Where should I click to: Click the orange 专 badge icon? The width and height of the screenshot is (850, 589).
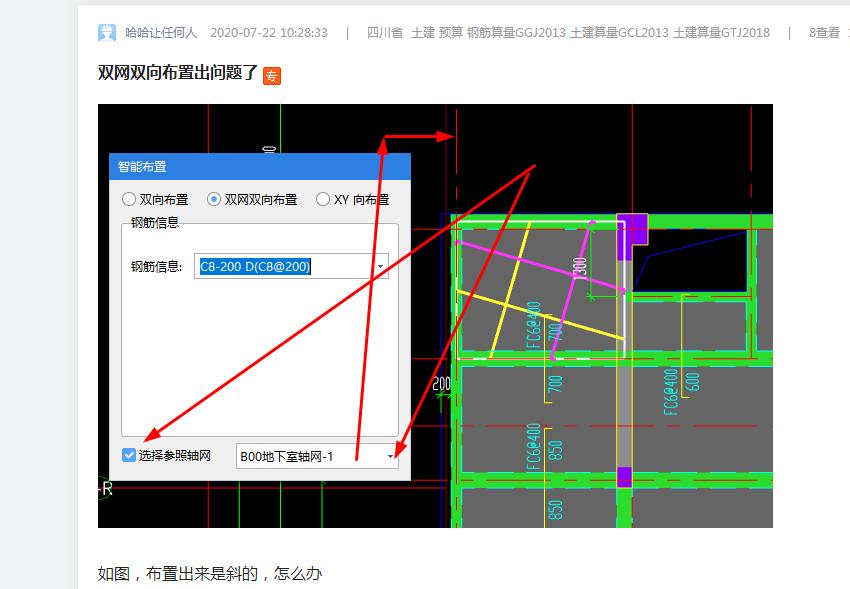pos(272,76)
